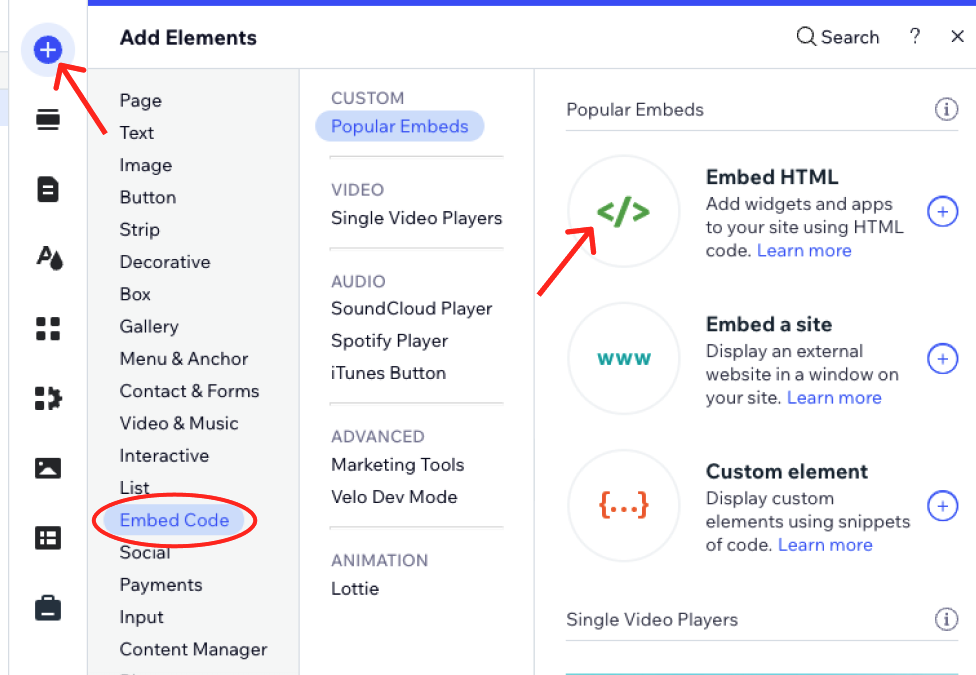Viewport: 976px width, 675px height.
Task: Open the Pages document icon in sidebar
Action: click(48, 189)
